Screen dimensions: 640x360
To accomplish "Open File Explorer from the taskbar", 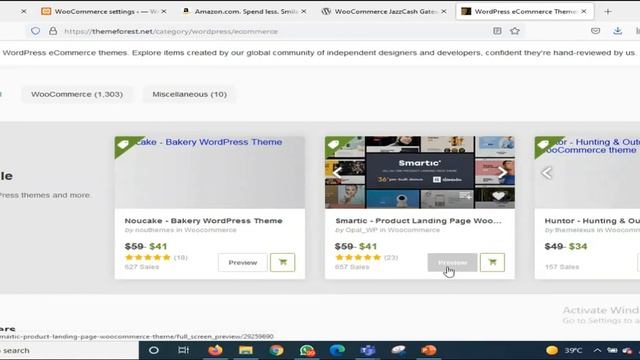I will point(246,350).
